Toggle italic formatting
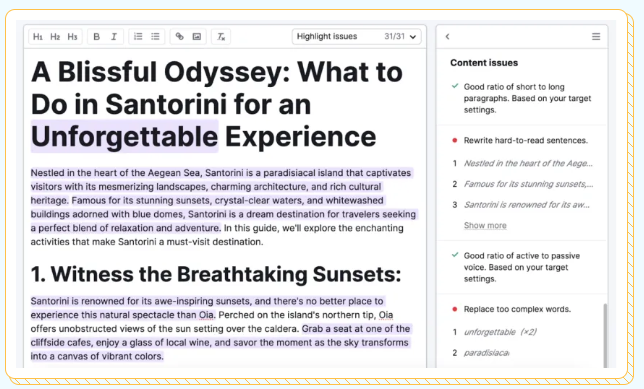Viewport: 644px width, 389px height. pos(114,37)
